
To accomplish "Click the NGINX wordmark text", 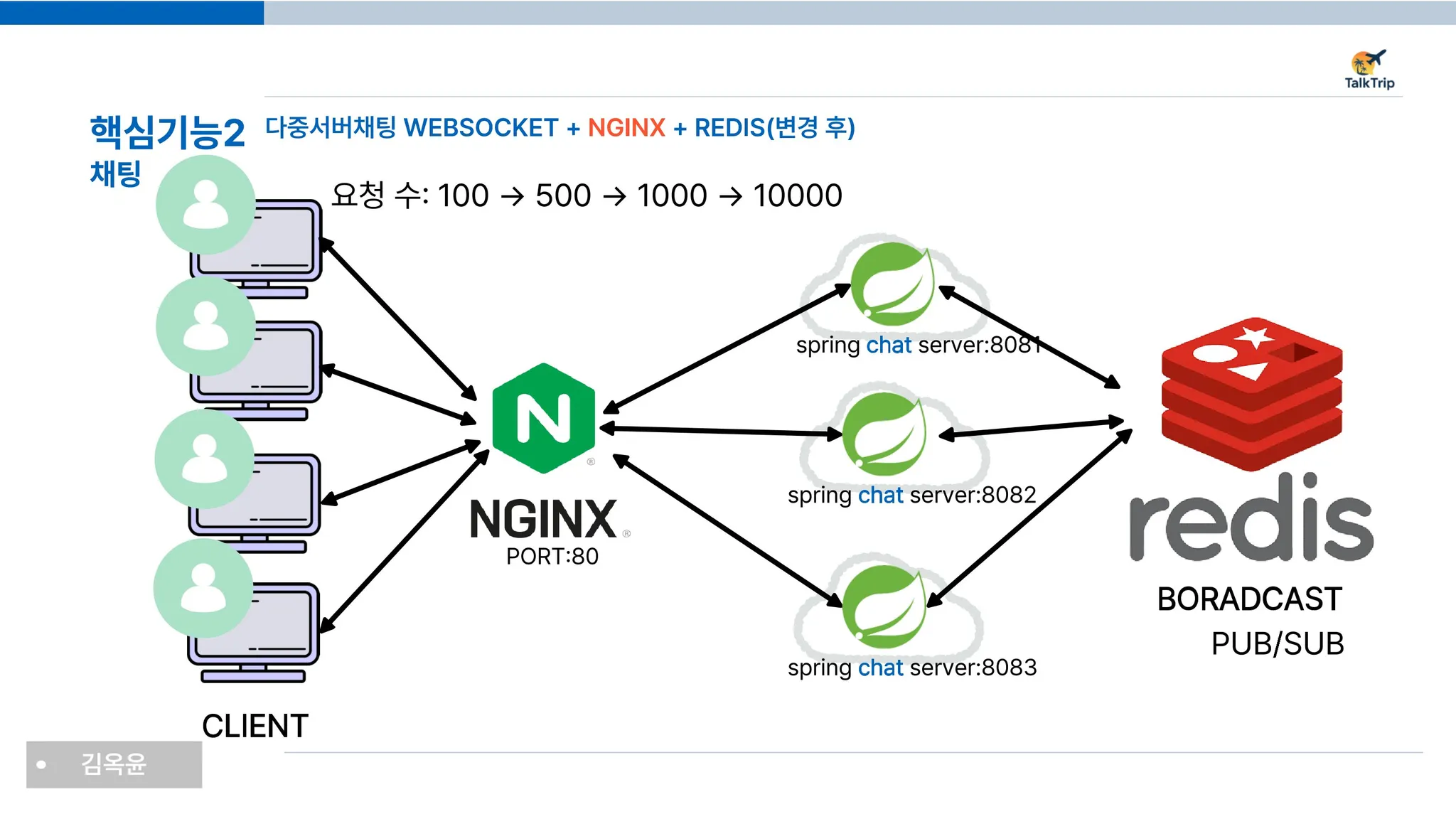I will coord(543,520).
